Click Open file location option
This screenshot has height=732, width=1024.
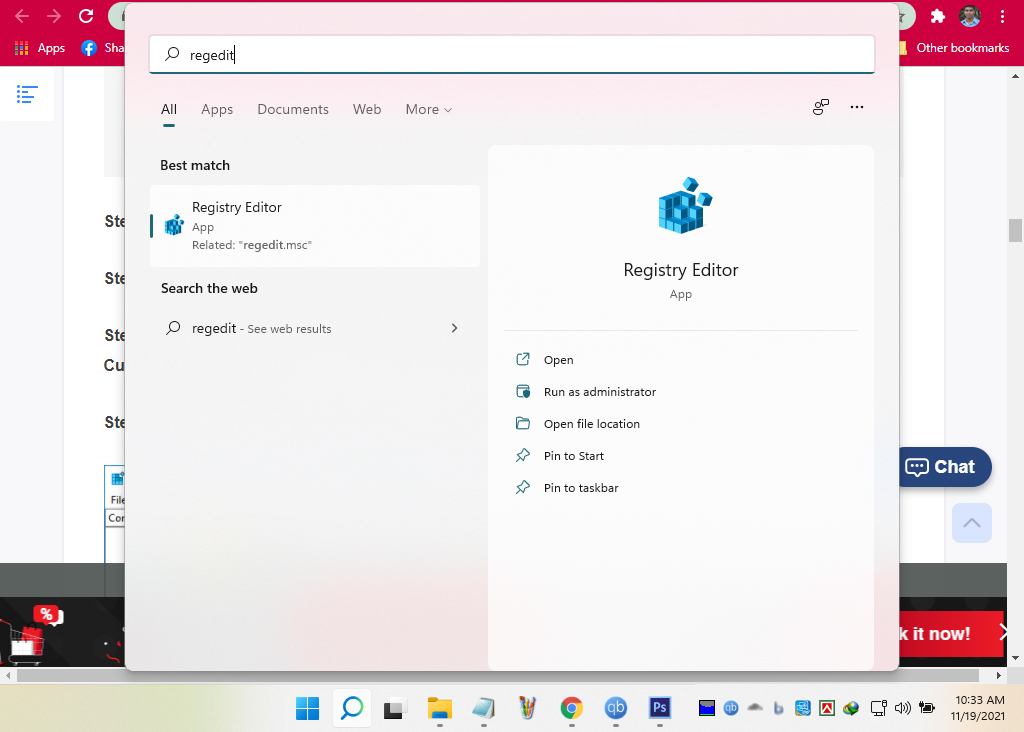coord(591,424)
